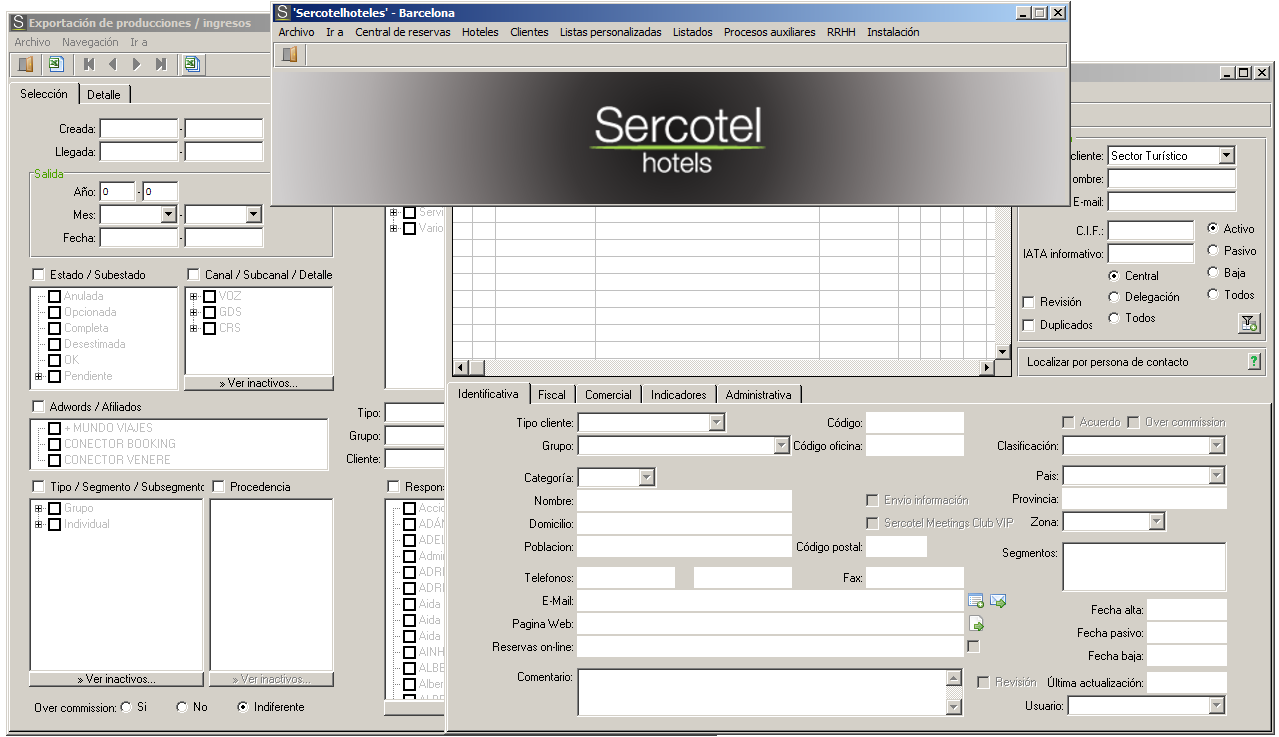Viewport: 1279px width, 737px height.
Task: Go to first record in Exportación toolbar
Action: pos(89,64)
